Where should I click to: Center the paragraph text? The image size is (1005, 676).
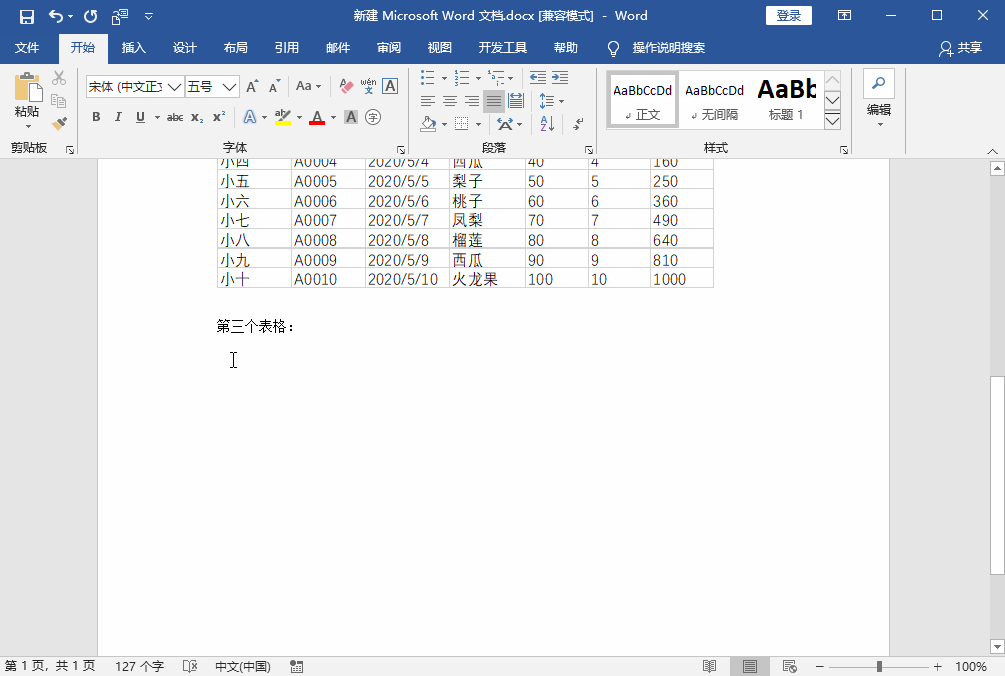(x=450, y=101)
